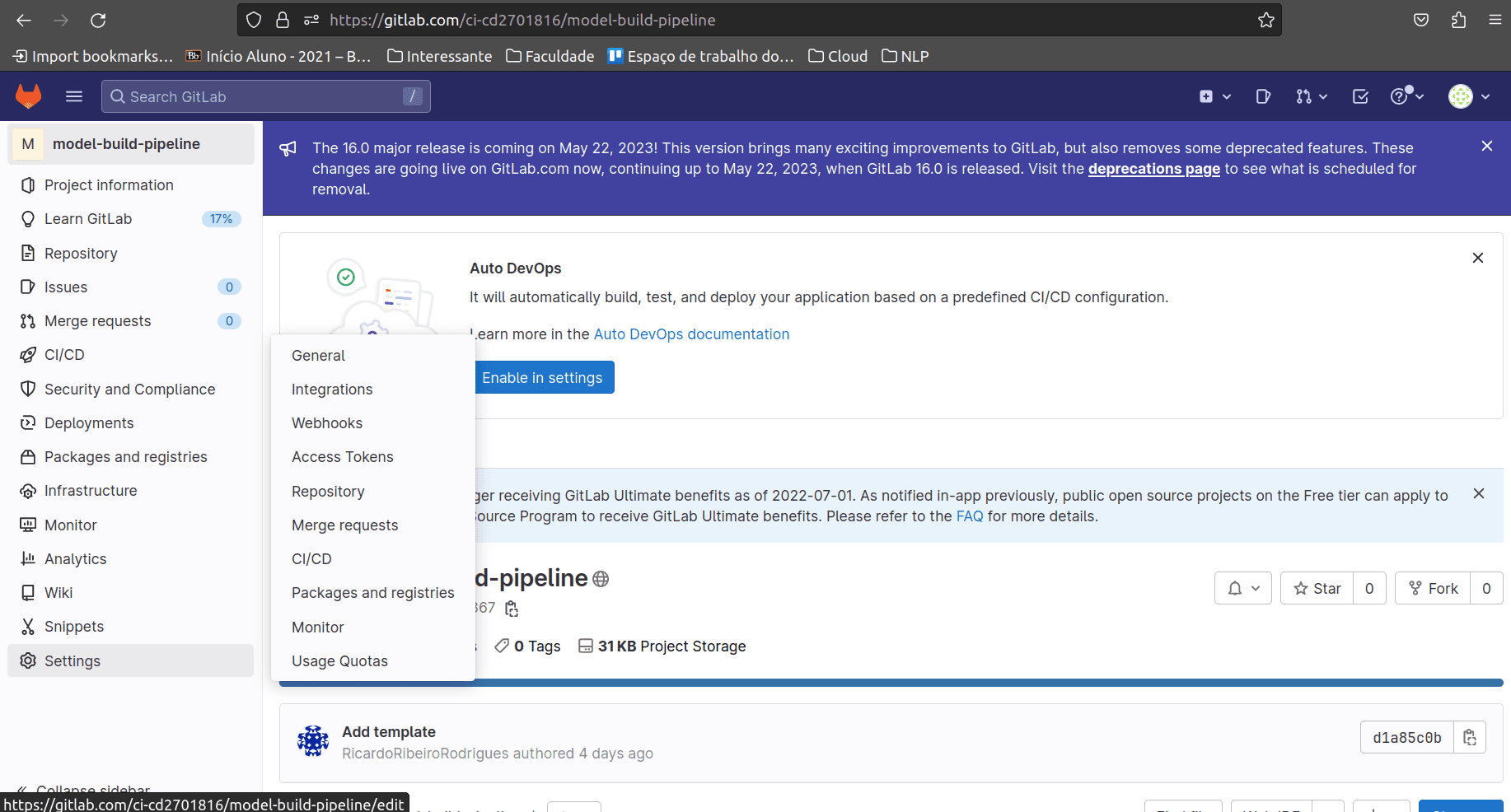Open CI/CD rocket sidebar item
Screen dimensions: 1511x812
coord(131,355)
